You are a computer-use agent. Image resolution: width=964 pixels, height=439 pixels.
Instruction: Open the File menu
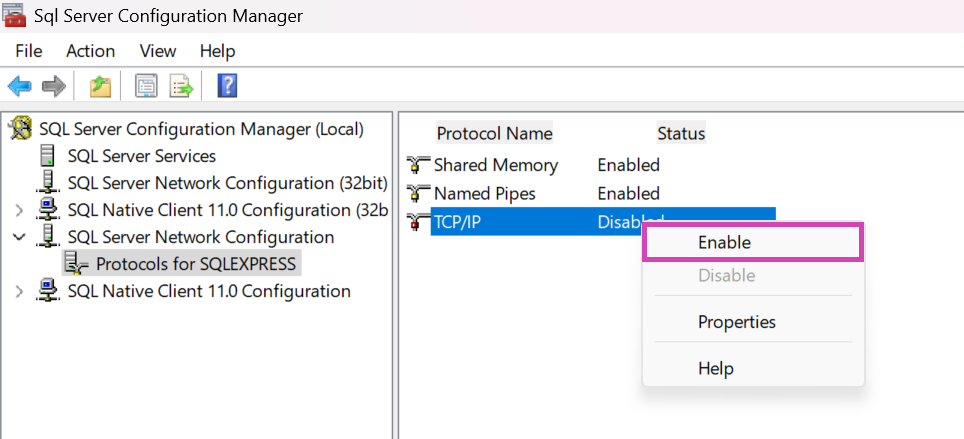[x=29, y=51]
